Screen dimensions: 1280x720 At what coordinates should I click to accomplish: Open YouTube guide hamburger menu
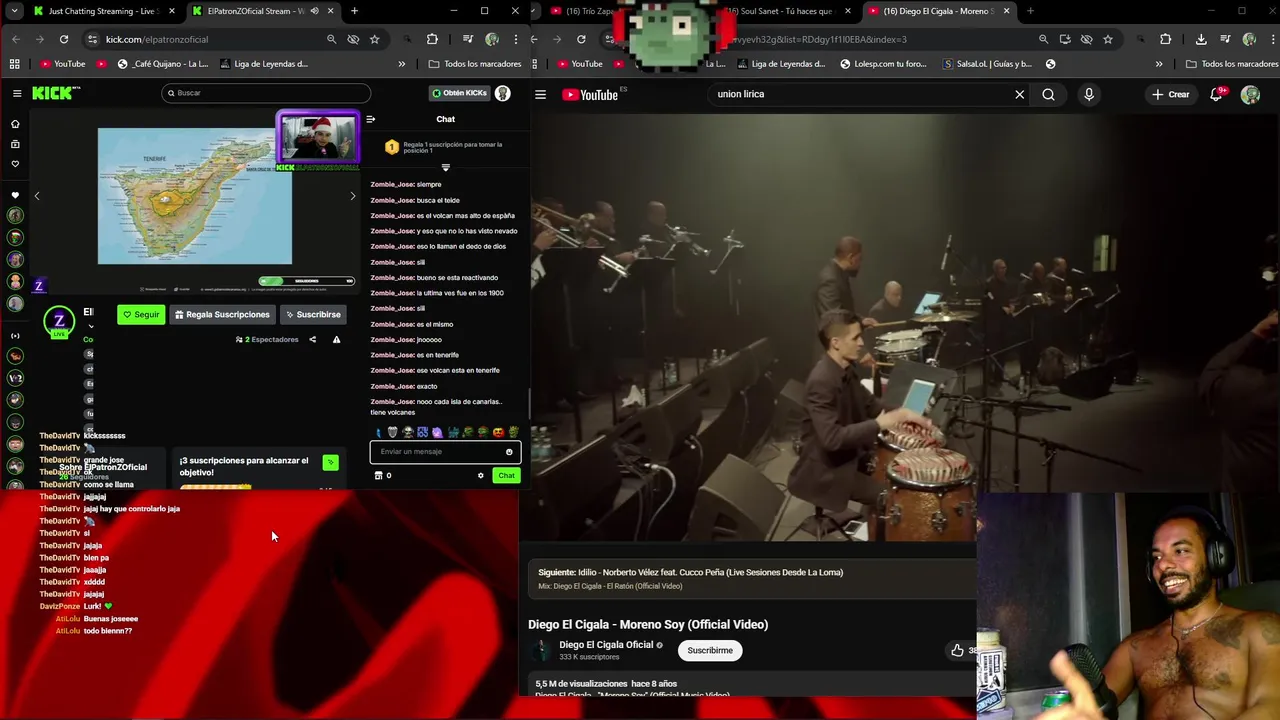[540, 95]
